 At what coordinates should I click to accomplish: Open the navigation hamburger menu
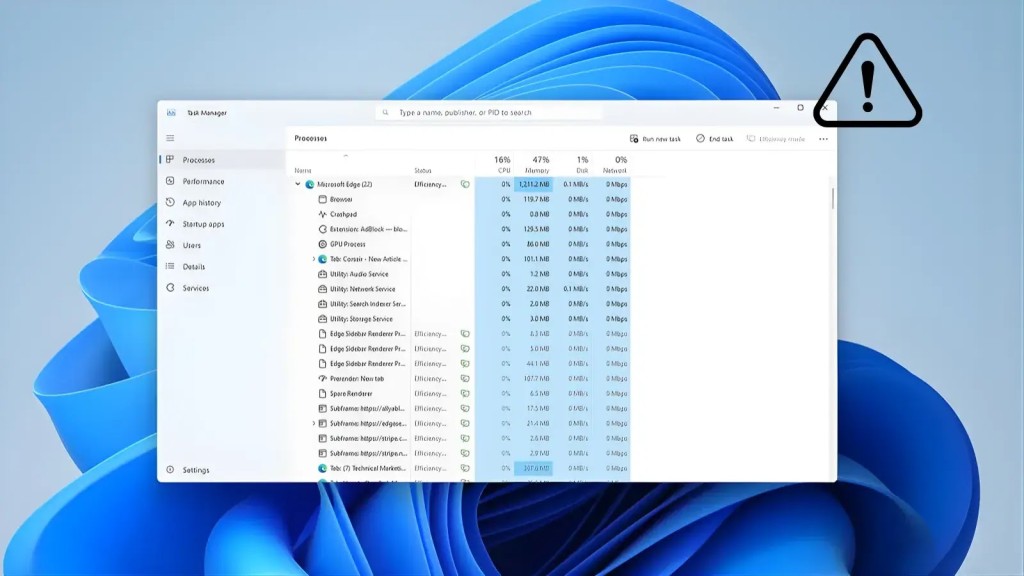tap(170, 139)
